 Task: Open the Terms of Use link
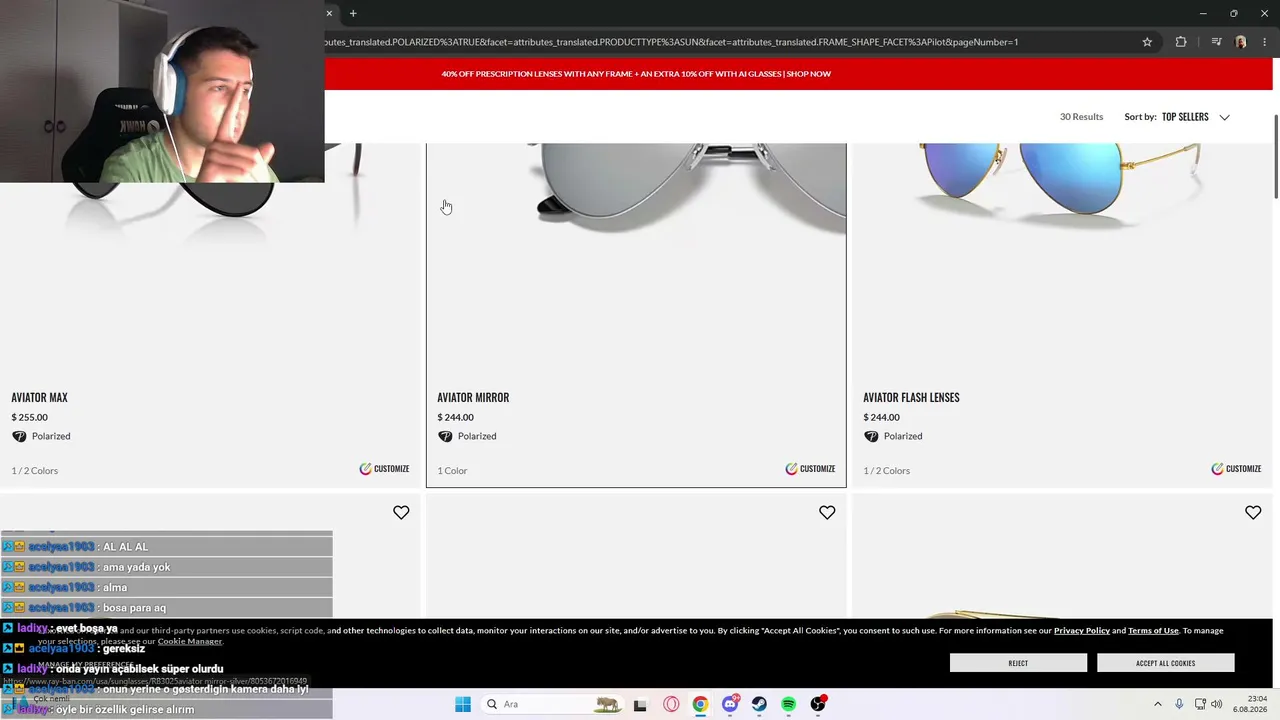pos(1153,631)
